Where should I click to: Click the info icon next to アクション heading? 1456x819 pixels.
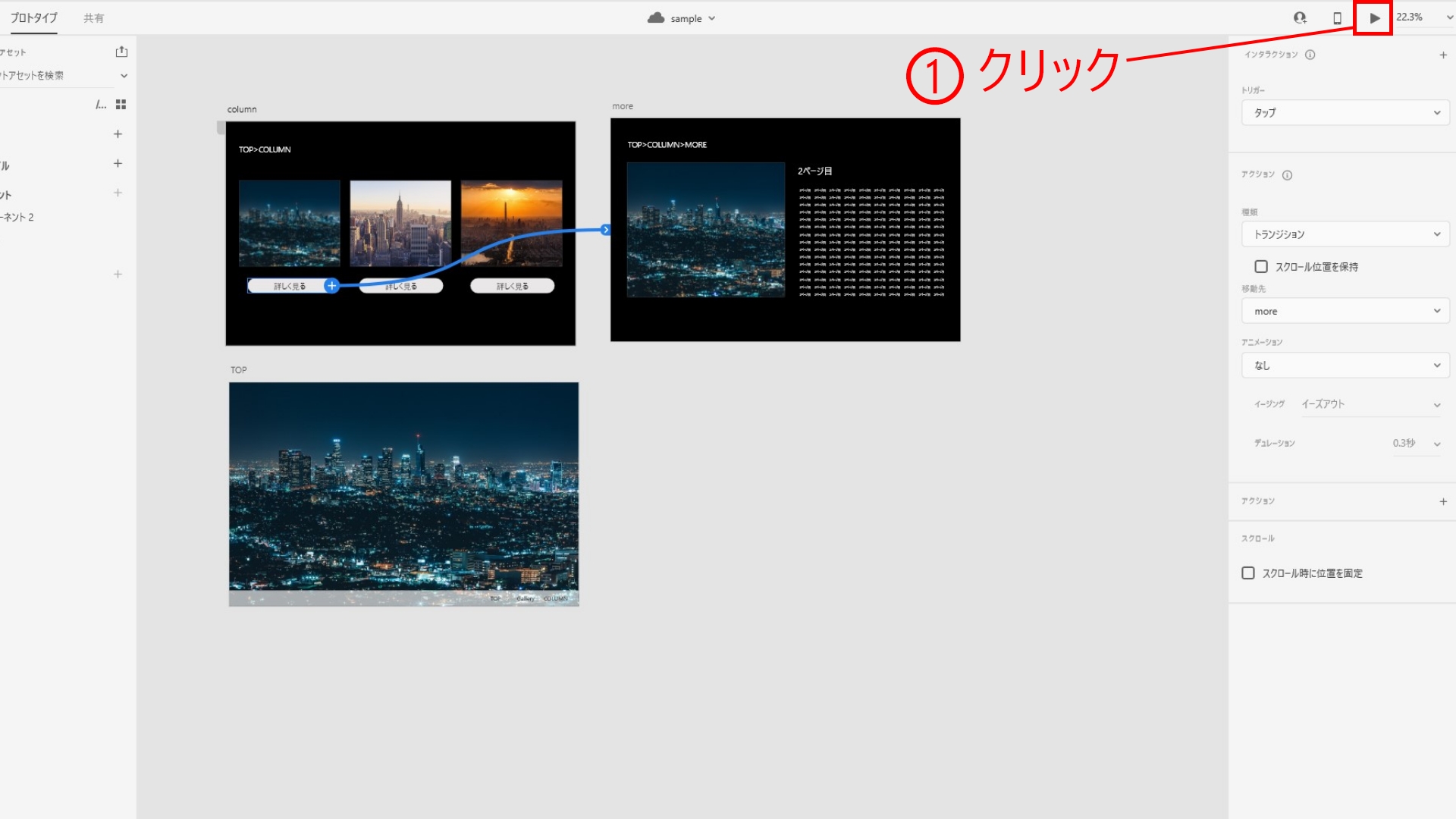coord(1287,174)
